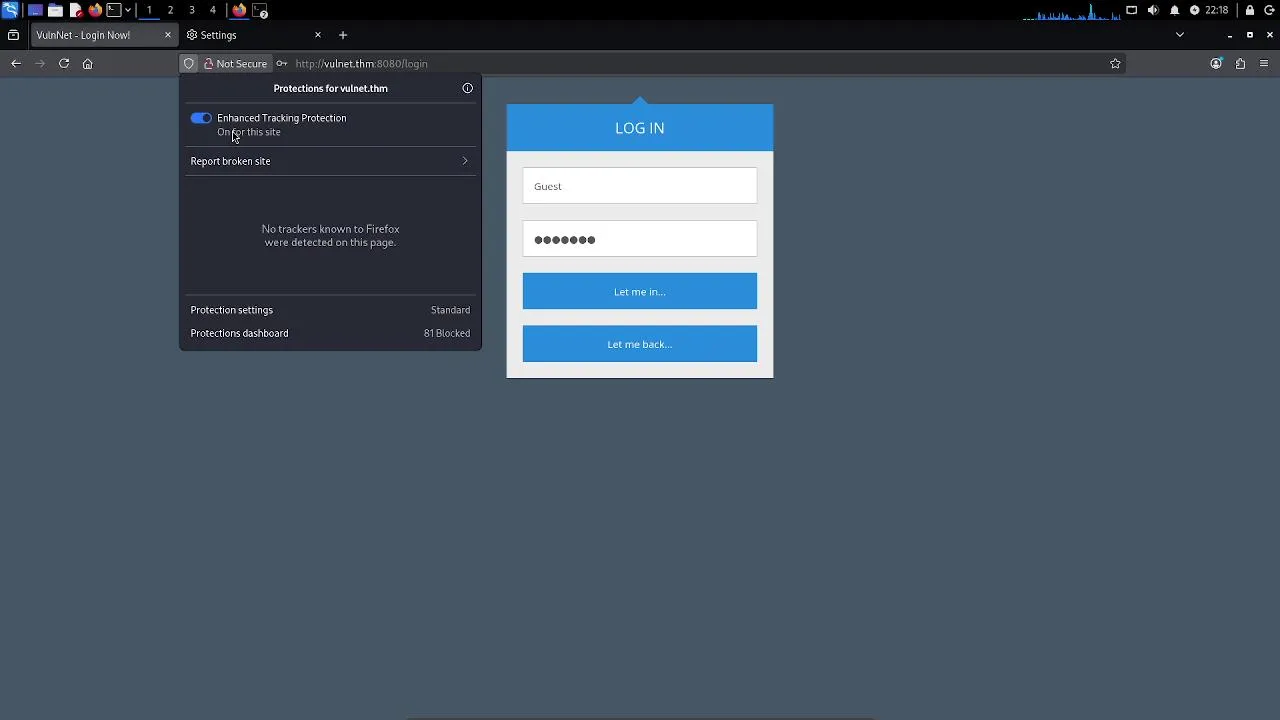The width and height of the screenshot is (1280, 720).
Task: Click the password input field
Action: pos(640,239)
